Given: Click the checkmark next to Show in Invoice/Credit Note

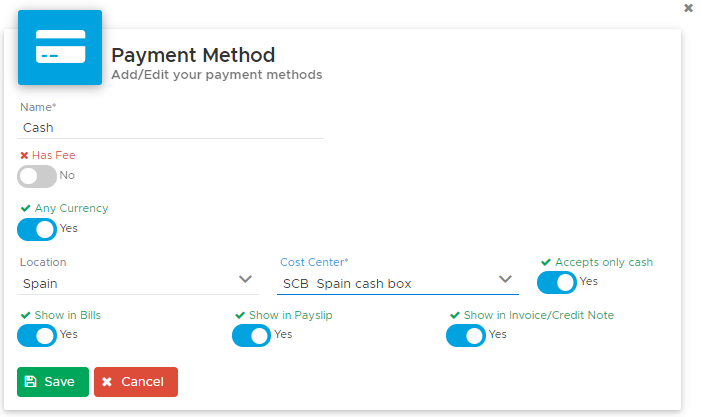Looking at the screenshot, I should [454, 315].
